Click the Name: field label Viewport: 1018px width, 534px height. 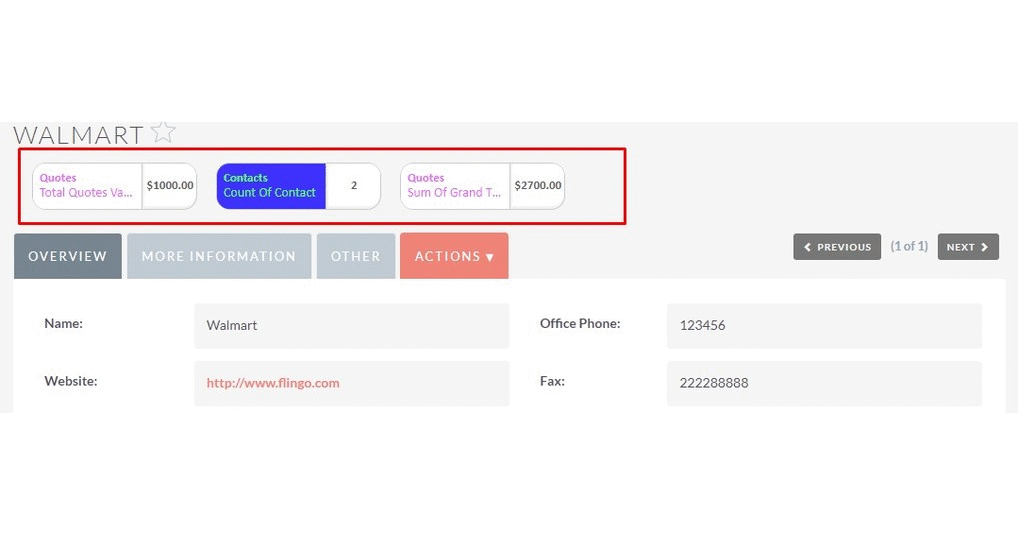pyautogui.click(x=64, y=323)
